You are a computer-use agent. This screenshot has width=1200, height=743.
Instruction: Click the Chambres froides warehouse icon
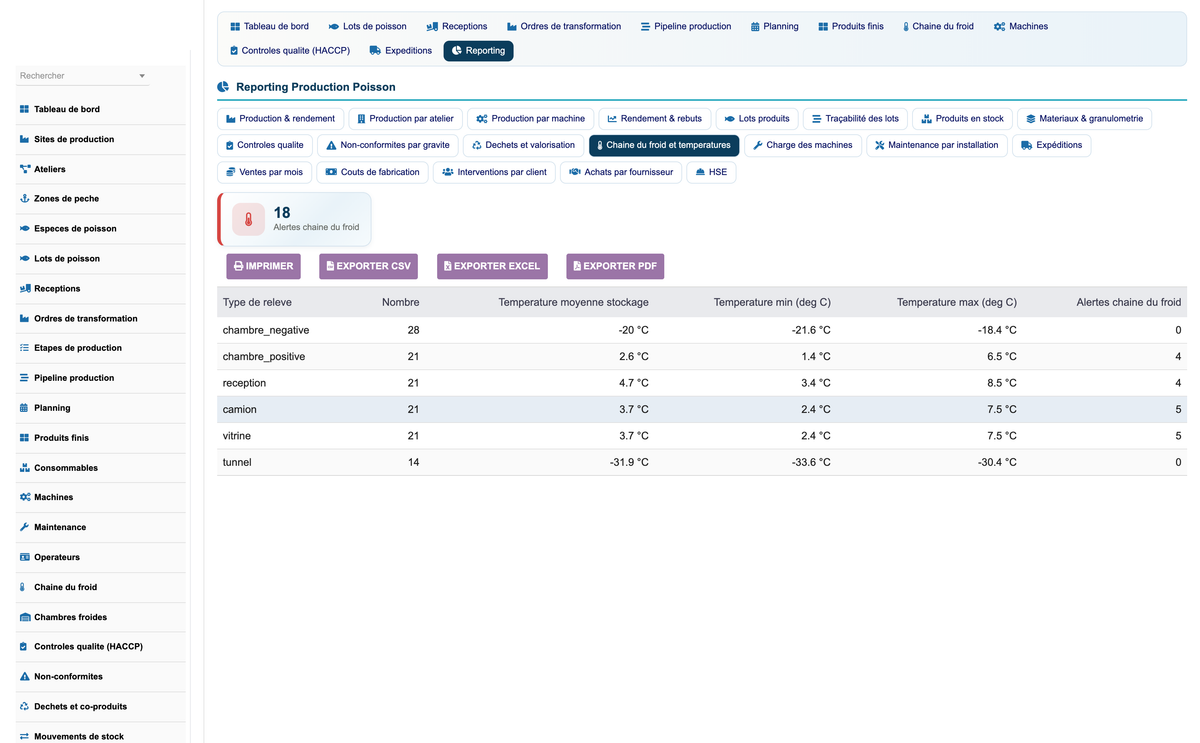25,617
